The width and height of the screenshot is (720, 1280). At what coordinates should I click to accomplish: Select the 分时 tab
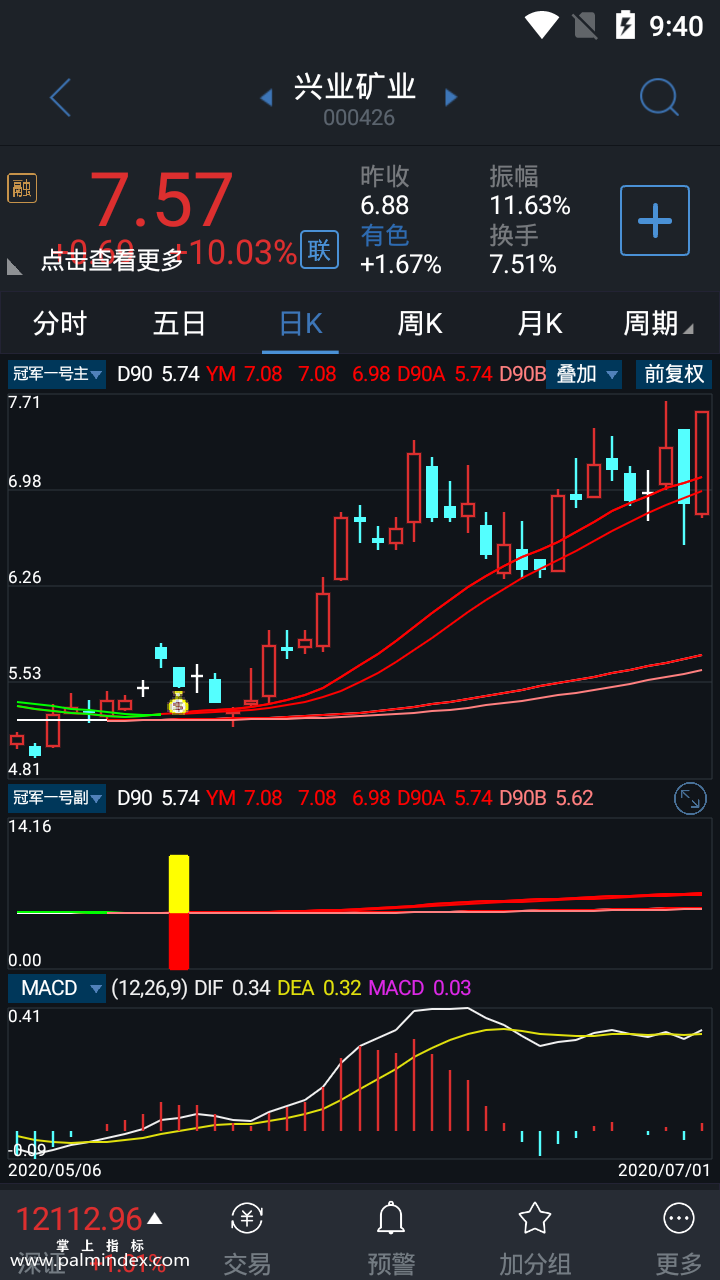pos(60,323)
